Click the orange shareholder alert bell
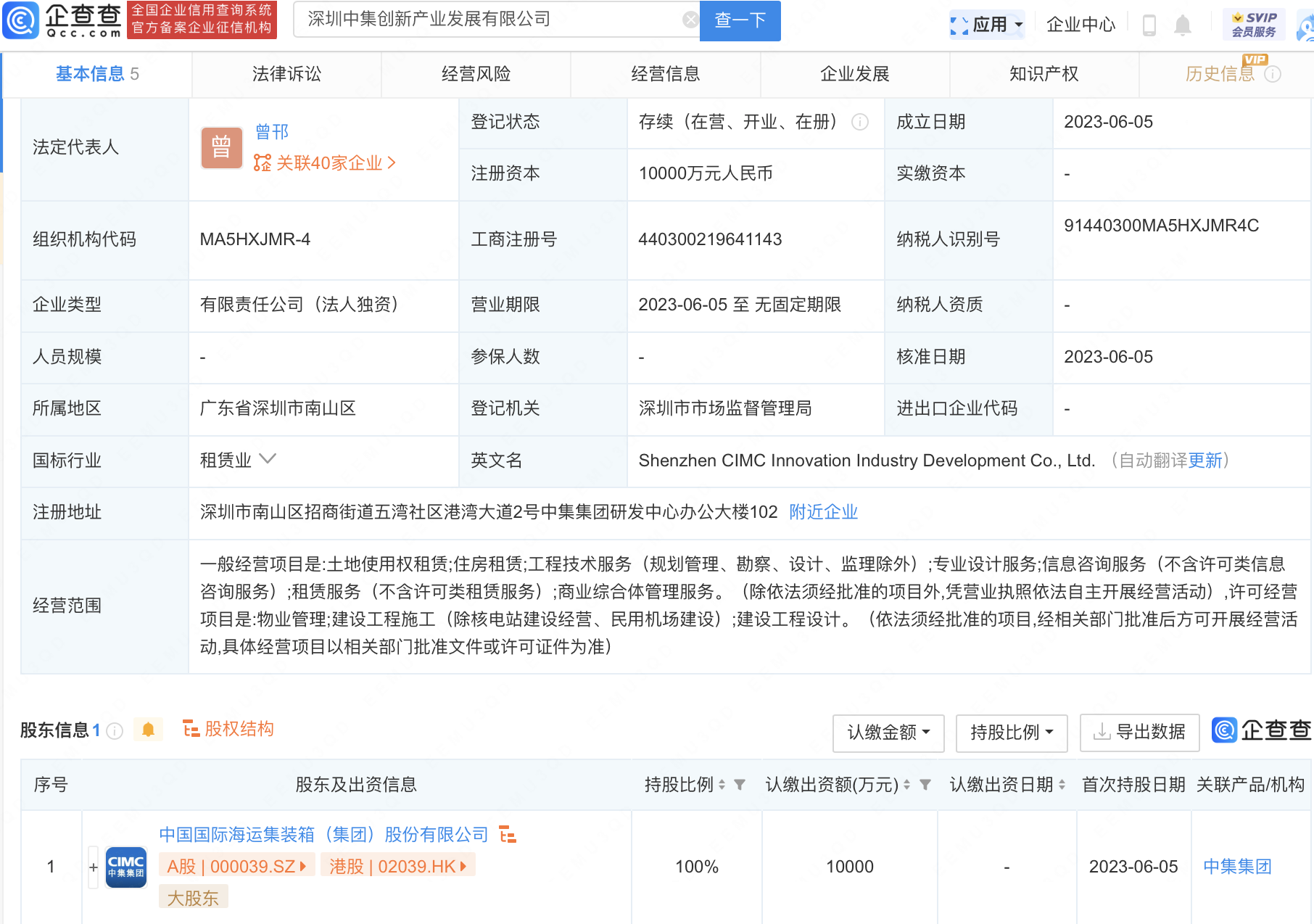Image resolution: width=1314 pixels, height=924 pixels. pos(148,730)
